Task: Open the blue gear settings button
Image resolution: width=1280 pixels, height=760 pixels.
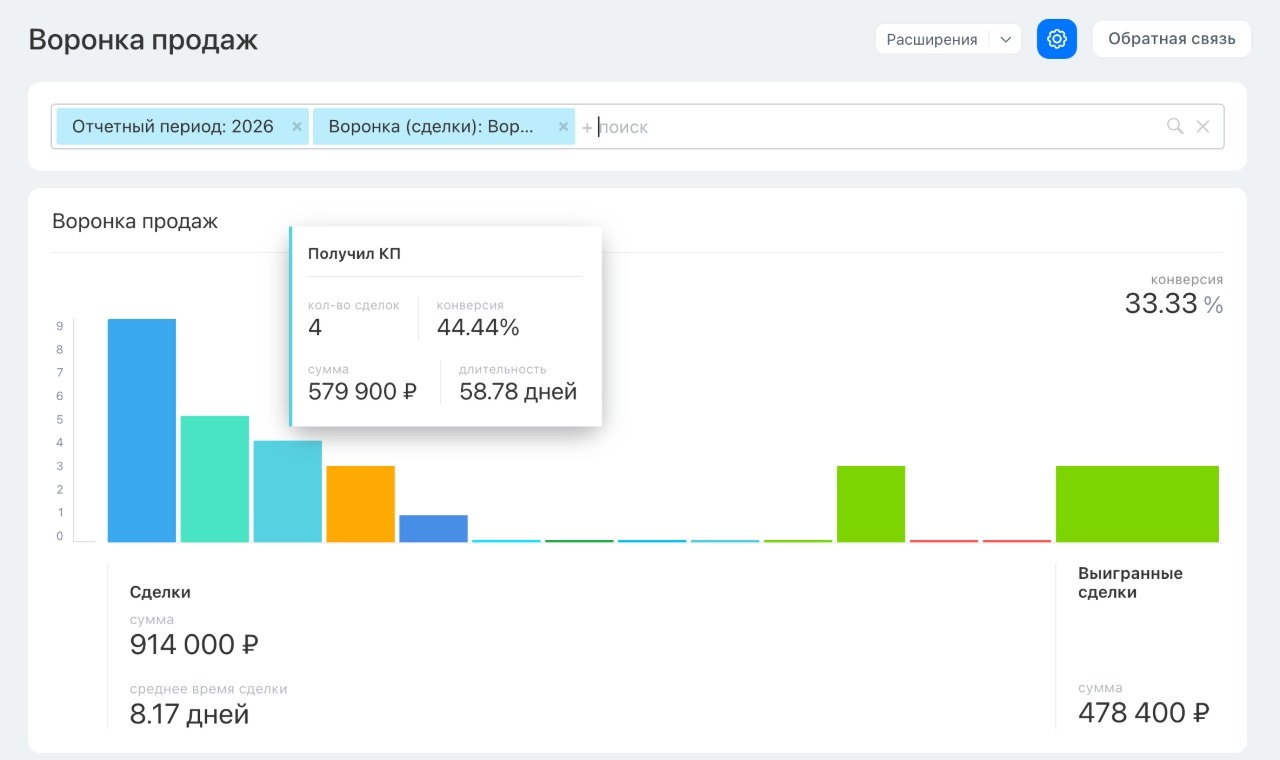Action: tap(1057, 39)
